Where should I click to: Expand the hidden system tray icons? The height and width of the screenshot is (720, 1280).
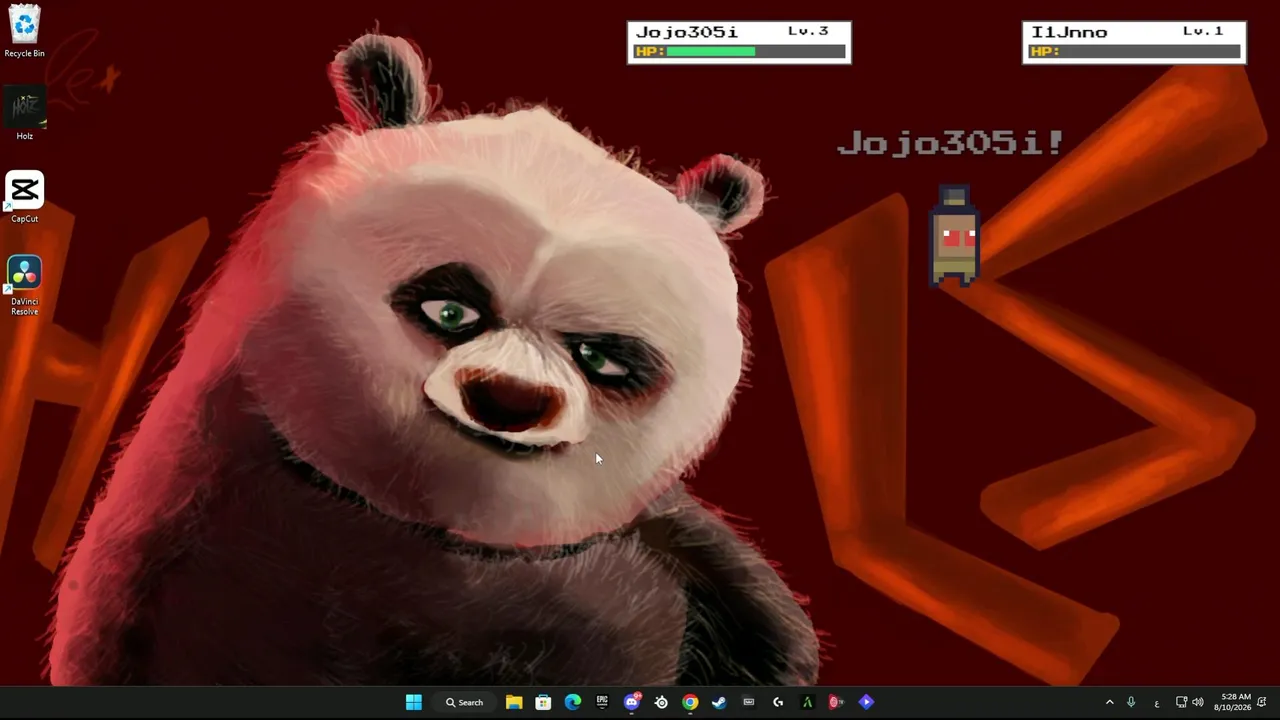(1109, 702)
